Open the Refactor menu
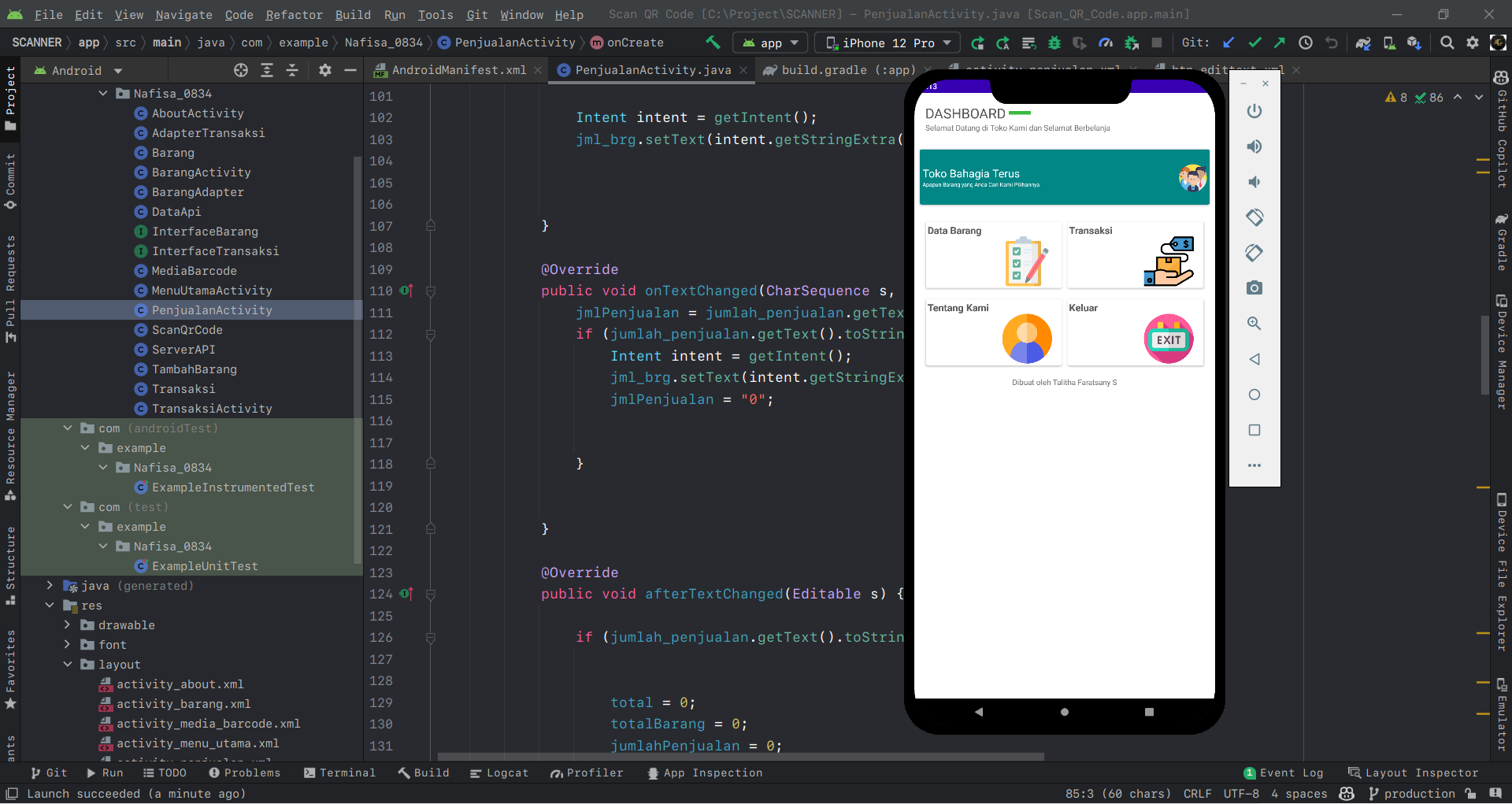Viewport: 1512px width, 804px height. [x=294, y=14]
